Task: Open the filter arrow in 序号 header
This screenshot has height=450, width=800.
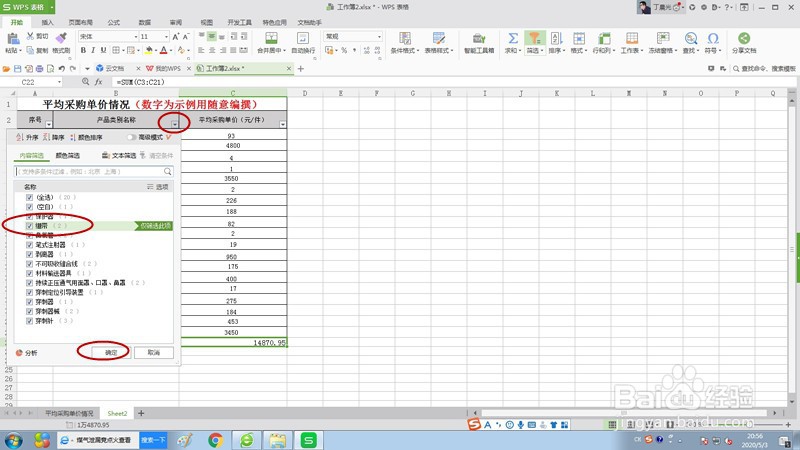Action: [x=48, y=124]
